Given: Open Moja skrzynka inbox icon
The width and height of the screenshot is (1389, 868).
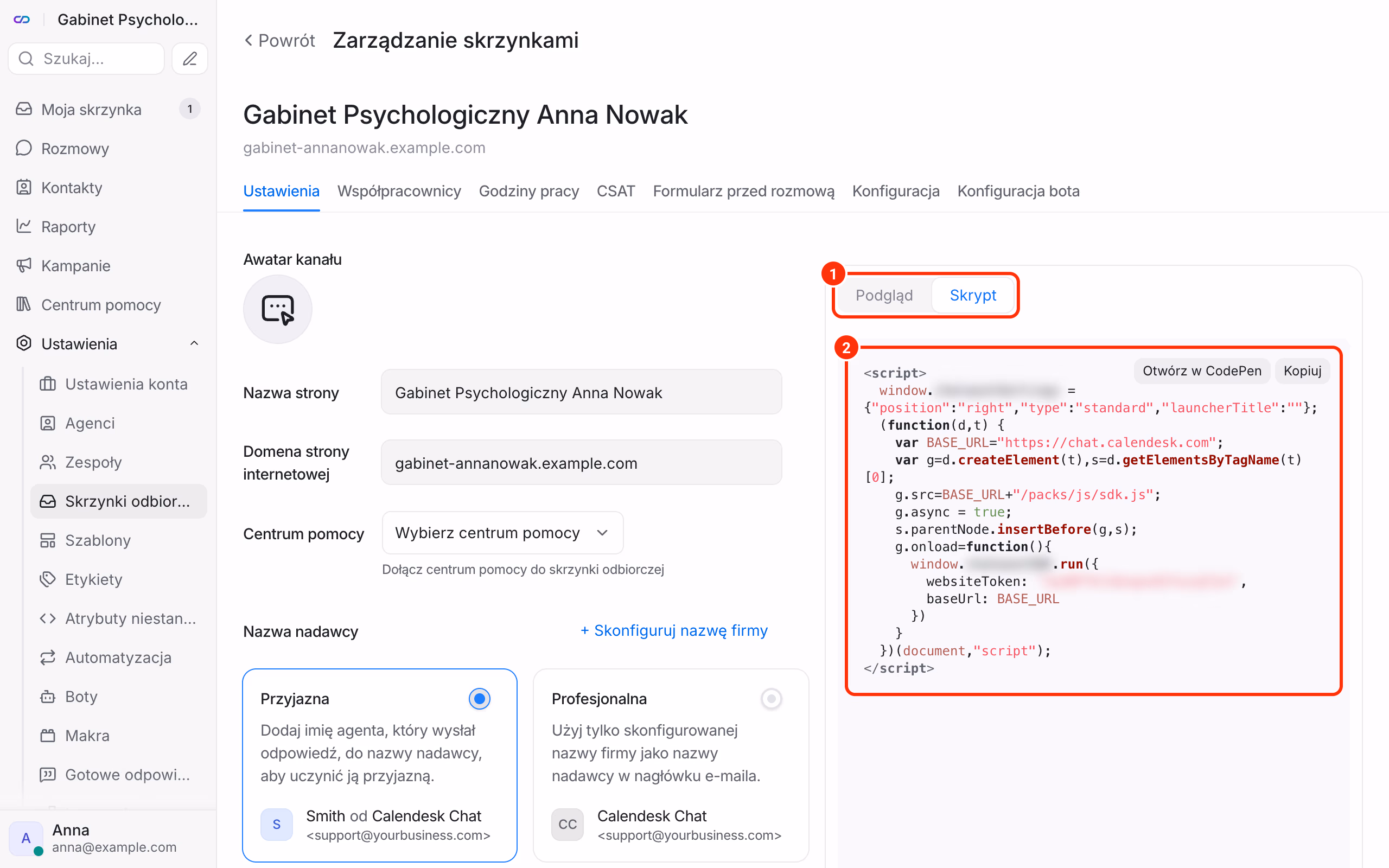Looking at the screenshot, I should 23,109.
